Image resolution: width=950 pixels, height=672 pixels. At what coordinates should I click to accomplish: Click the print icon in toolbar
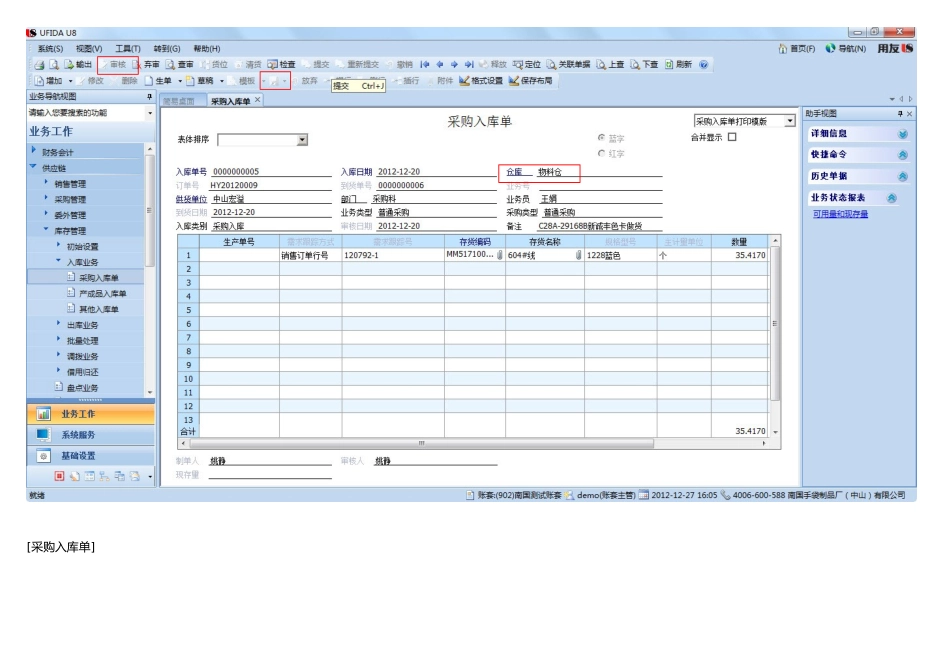click(40, 65)
